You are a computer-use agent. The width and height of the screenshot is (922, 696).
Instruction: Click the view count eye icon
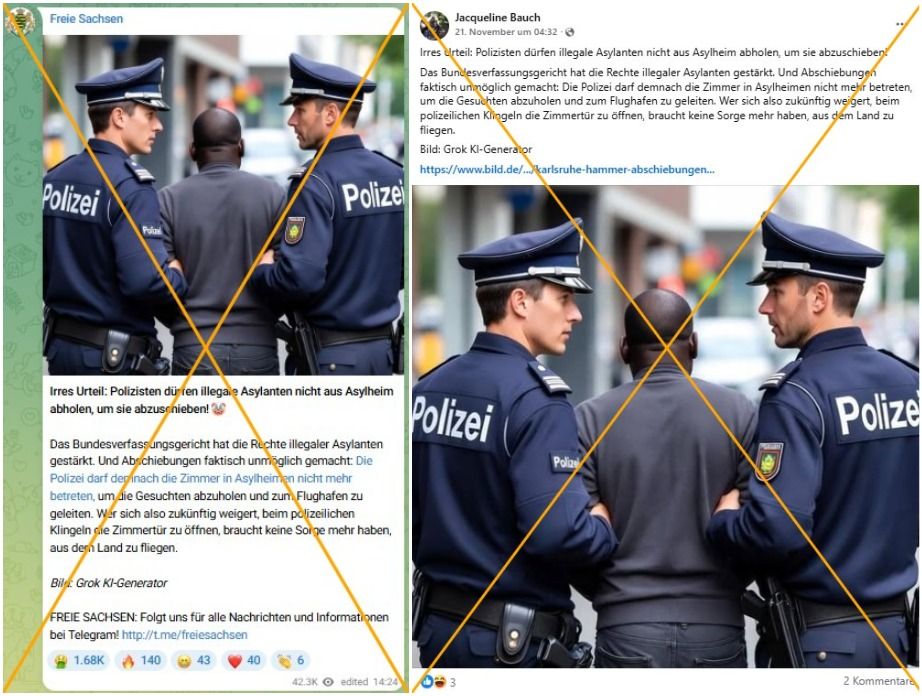coord(328,682)
